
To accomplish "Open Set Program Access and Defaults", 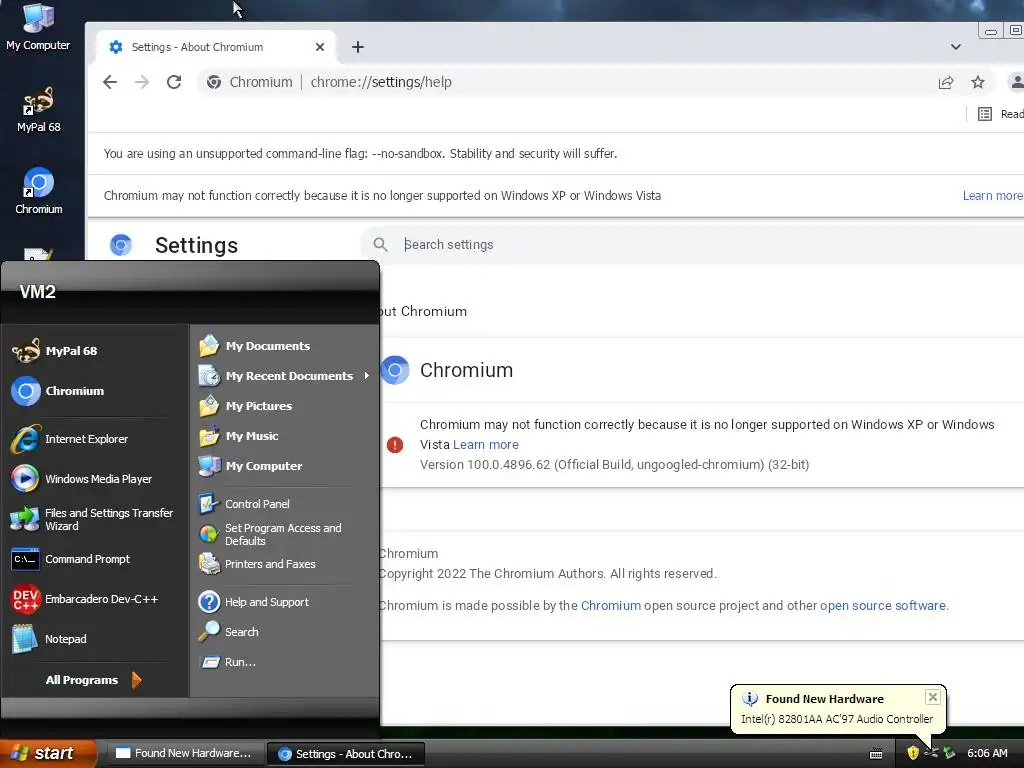I will (285, 534).
